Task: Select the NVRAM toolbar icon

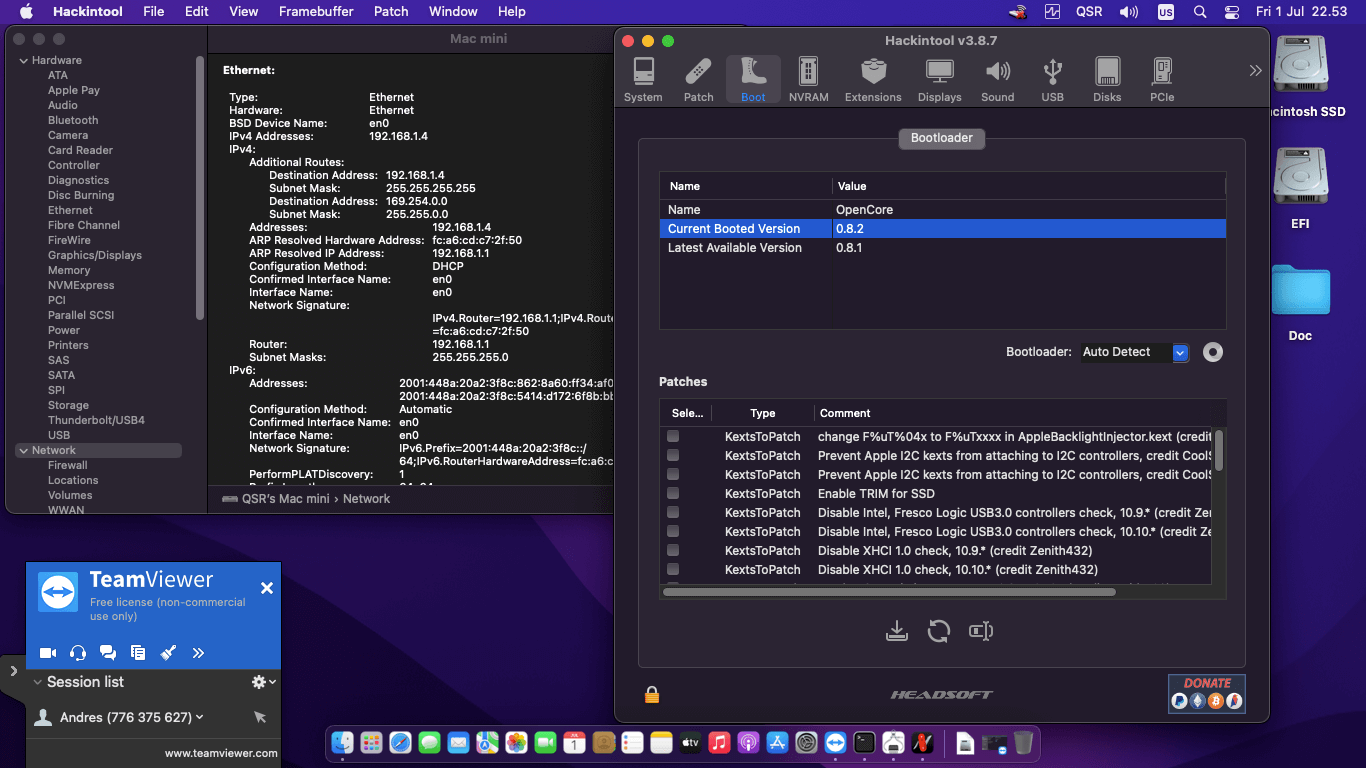Action: coord(808,80)
